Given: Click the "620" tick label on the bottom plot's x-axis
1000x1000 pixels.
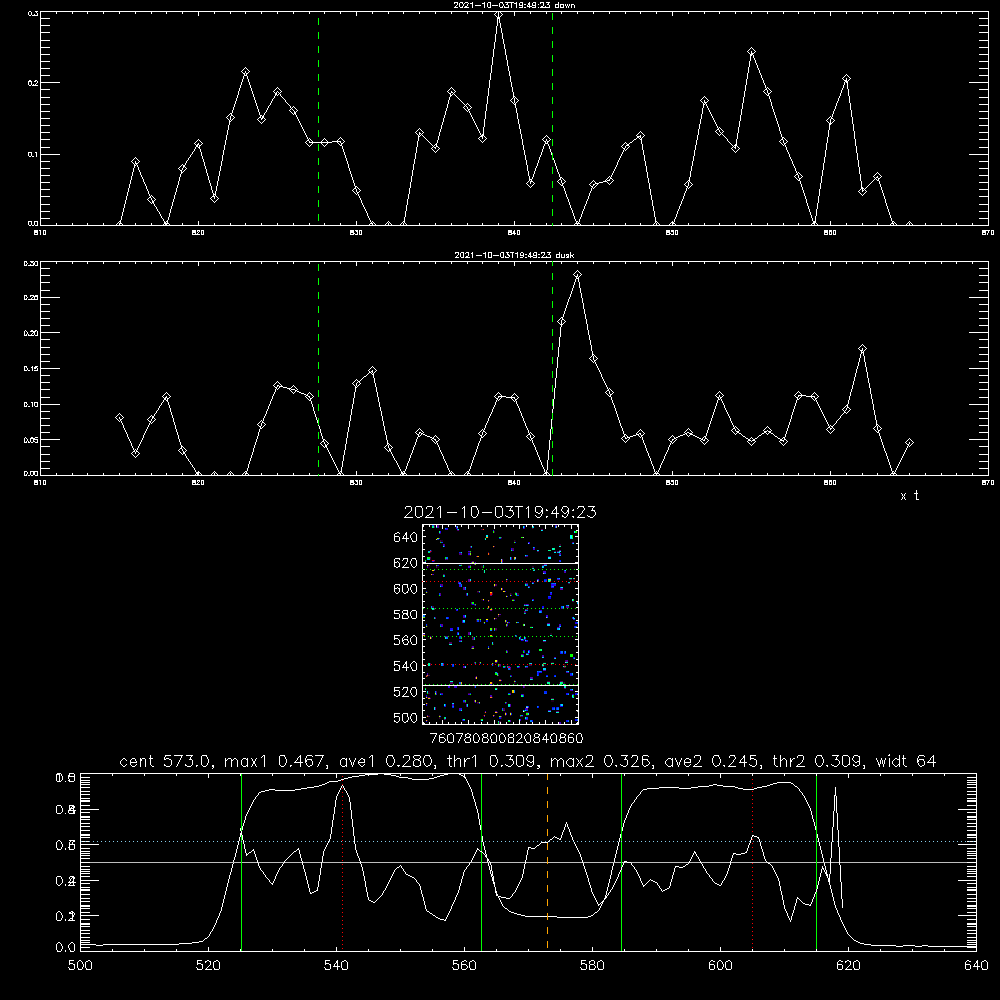Looking at the screenshot, I should (x=848, y=966).
